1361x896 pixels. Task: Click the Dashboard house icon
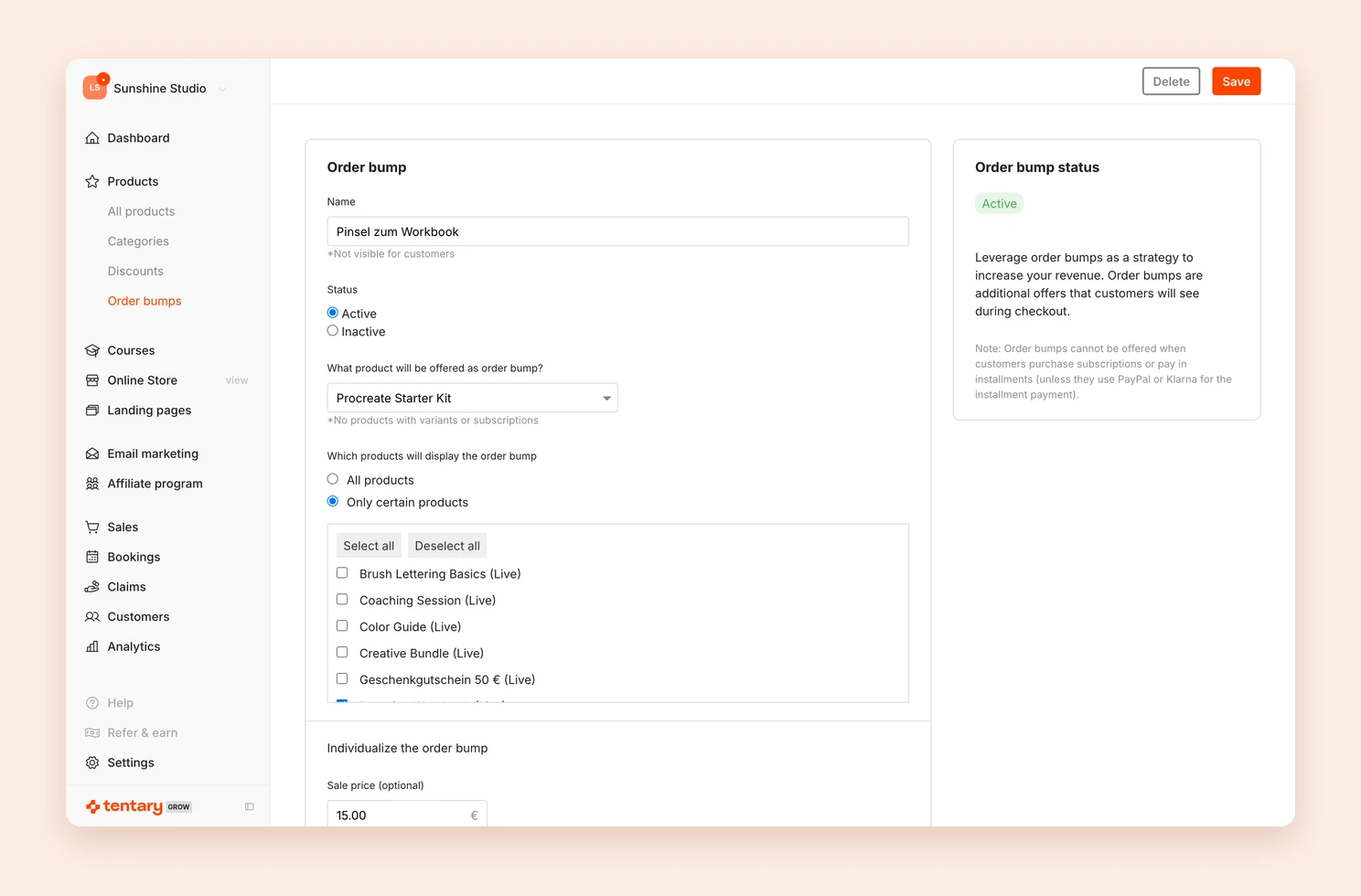pyautogui.click(x=92, y=138)
